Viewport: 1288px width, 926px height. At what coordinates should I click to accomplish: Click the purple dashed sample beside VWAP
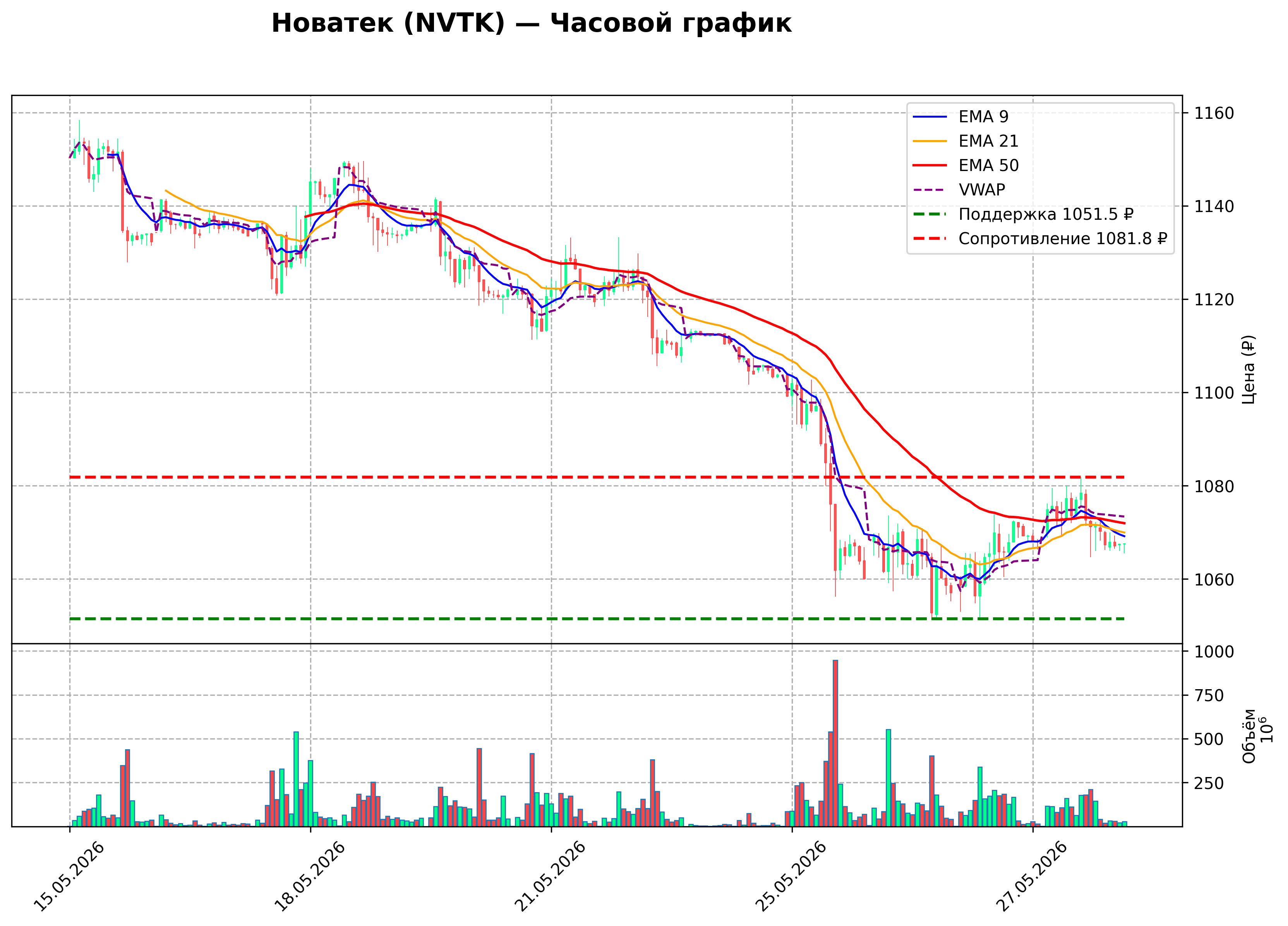(x=930, y=190)
